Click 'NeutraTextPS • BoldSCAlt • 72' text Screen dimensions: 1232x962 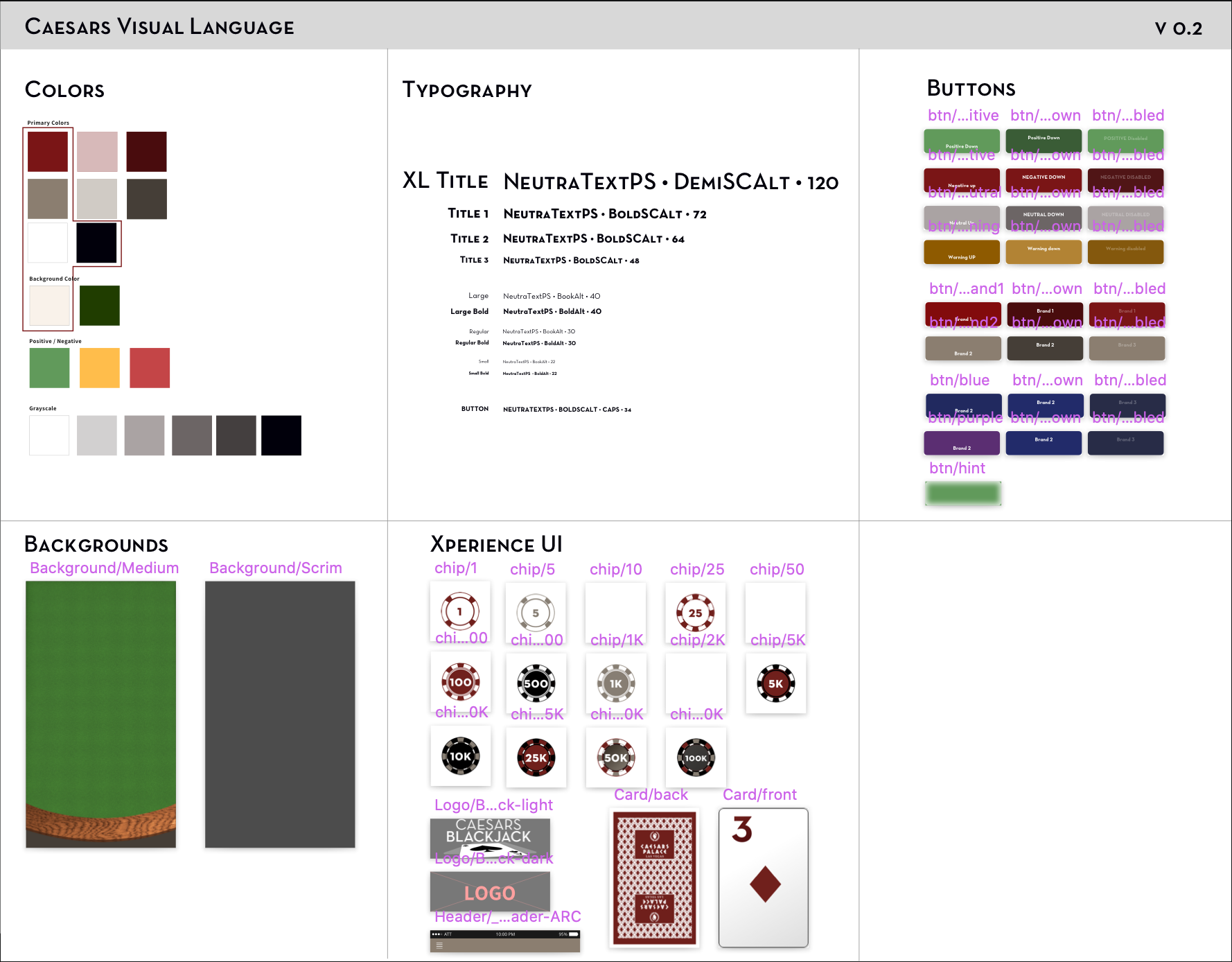click(605, 214)
